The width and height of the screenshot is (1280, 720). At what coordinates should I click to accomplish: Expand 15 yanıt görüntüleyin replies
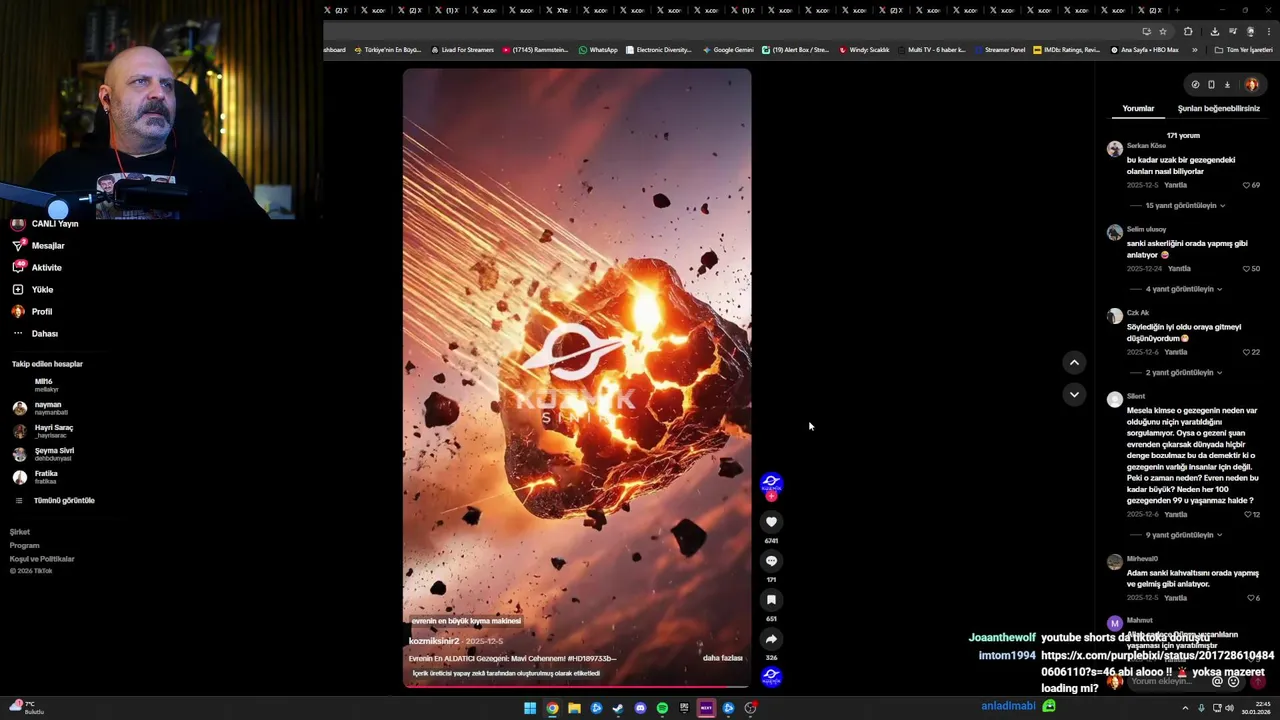point(1185,206)
